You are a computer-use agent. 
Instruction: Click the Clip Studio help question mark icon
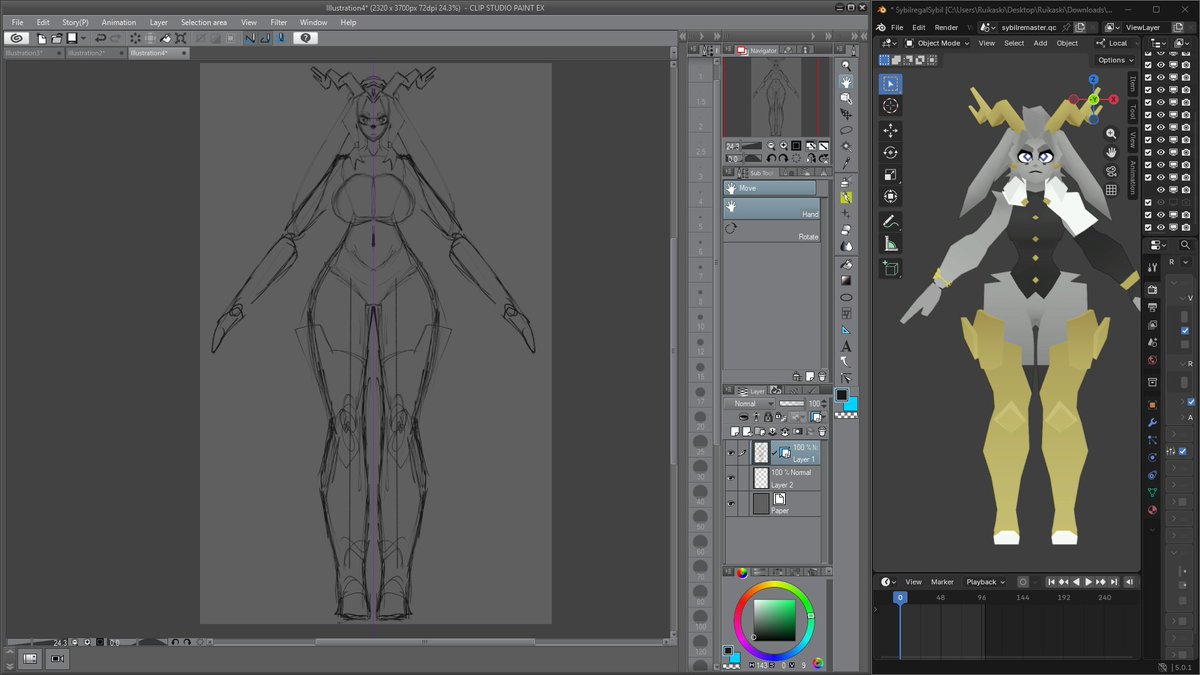[x=306, y=38]
